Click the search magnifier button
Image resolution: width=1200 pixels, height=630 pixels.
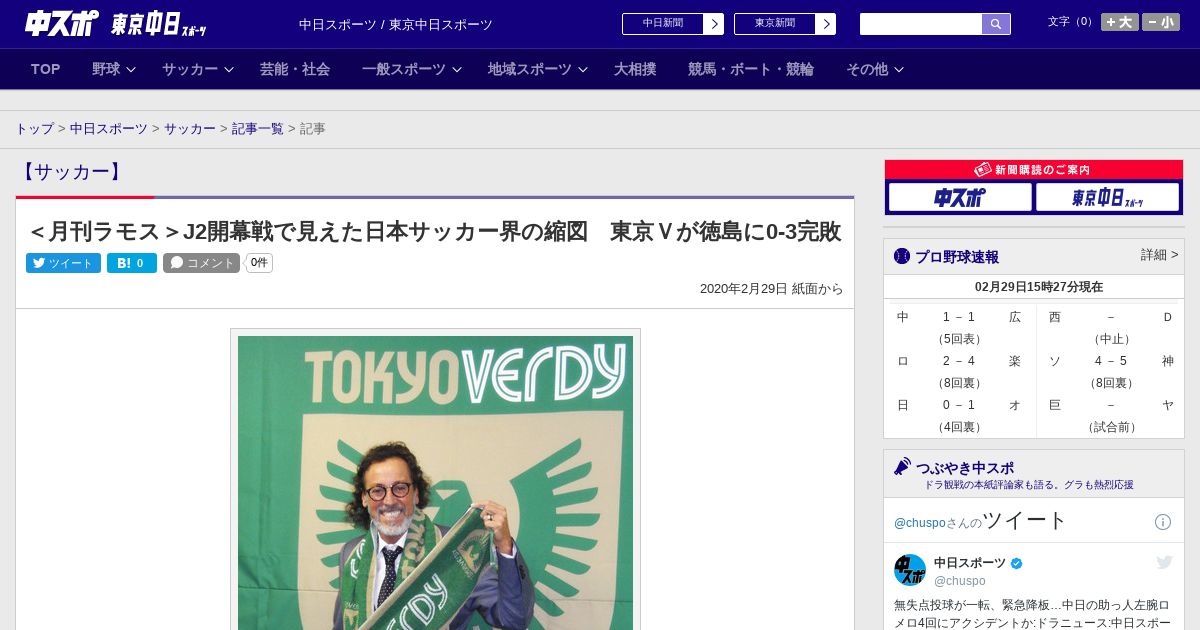(996, 24)
